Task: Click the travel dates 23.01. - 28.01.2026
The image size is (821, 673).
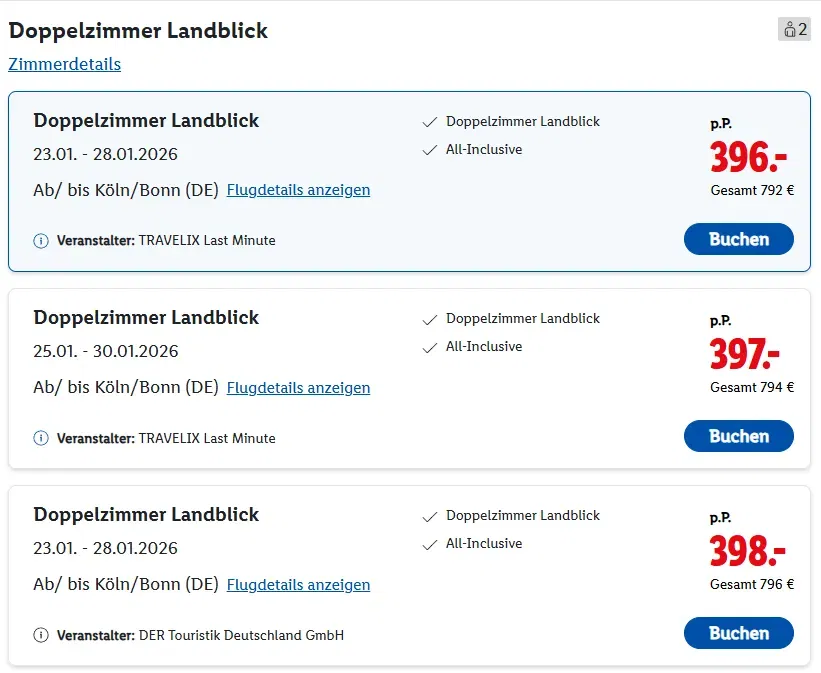Action: (107, 154)
